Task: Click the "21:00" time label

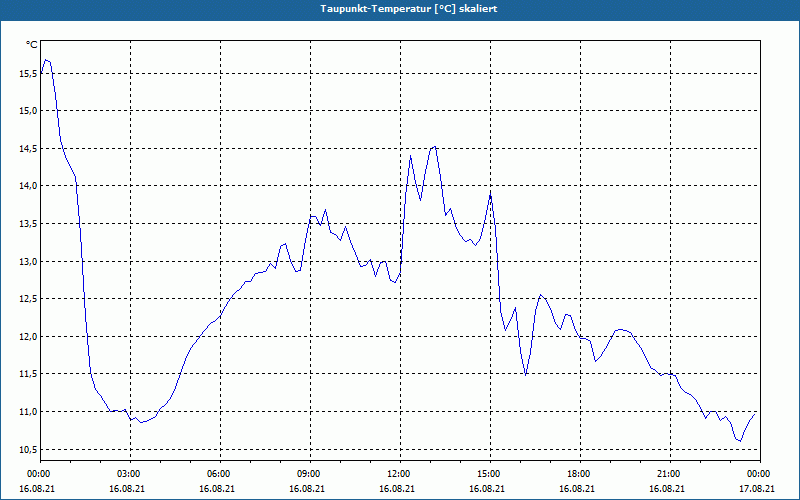Action: (x=668, y=474)
